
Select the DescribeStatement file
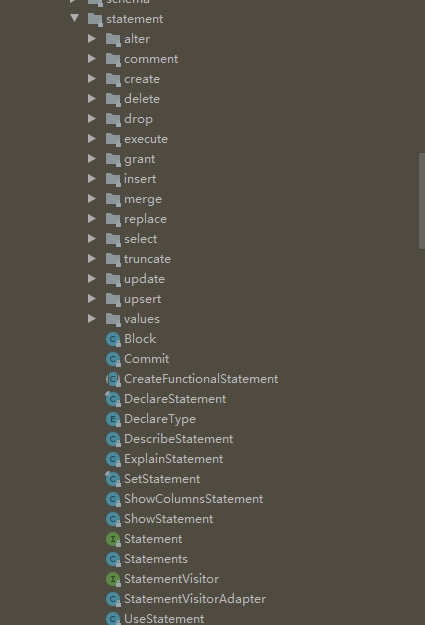pyautogui.click(x=179, y=439)
